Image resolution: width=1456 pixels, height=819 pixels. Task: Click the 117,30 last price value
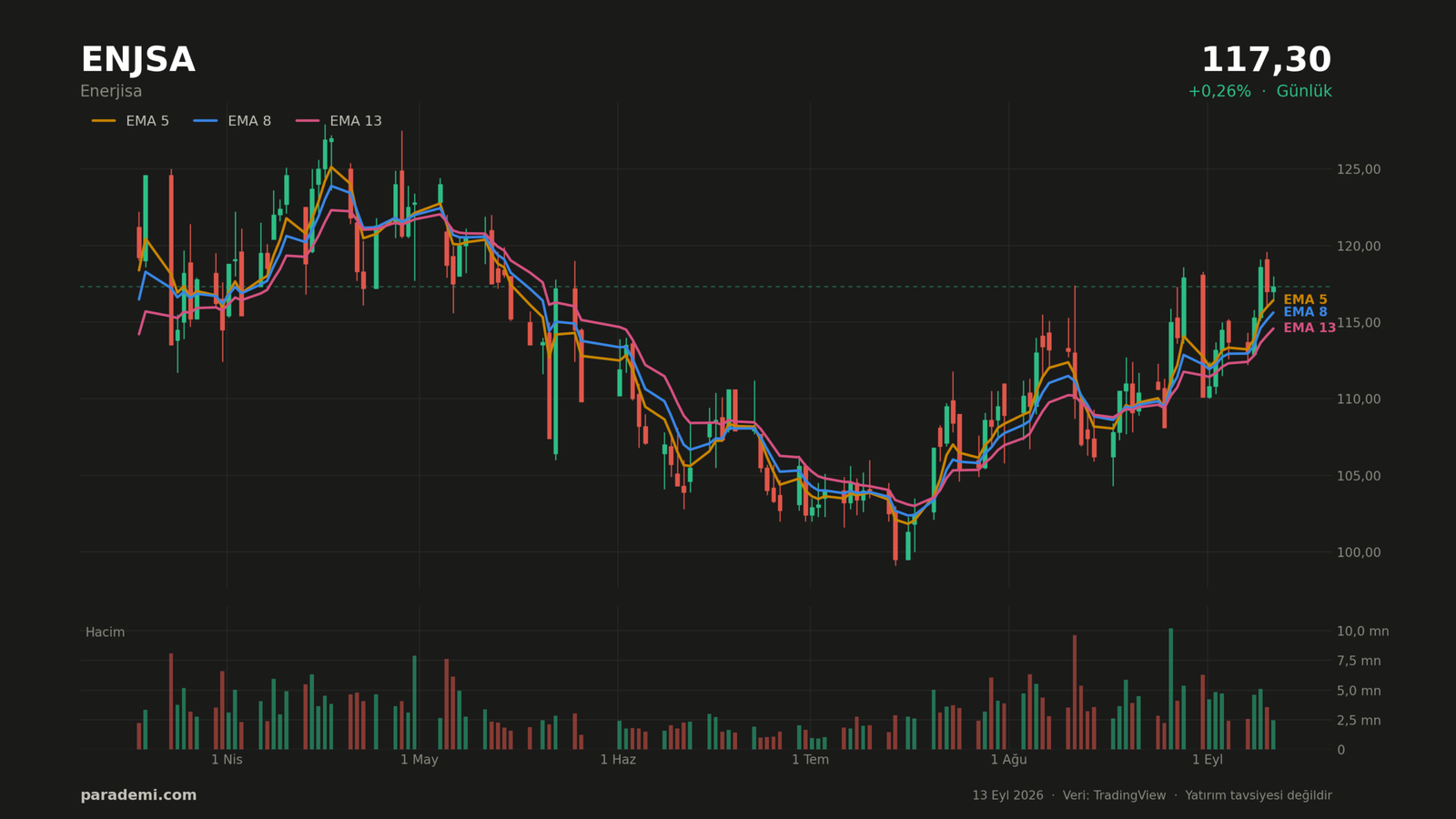coord(1266,60)
